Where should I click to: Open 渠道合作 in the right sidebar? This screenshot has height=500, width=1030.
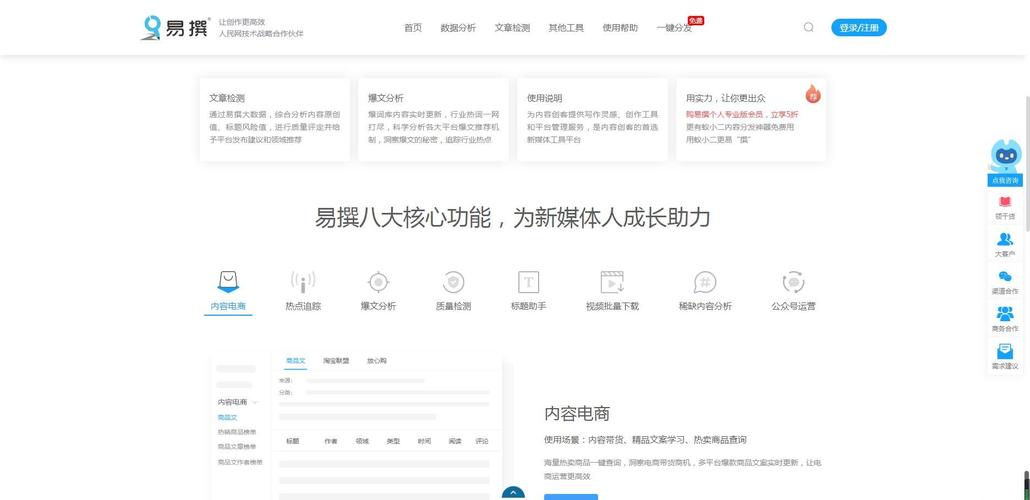1005,281
